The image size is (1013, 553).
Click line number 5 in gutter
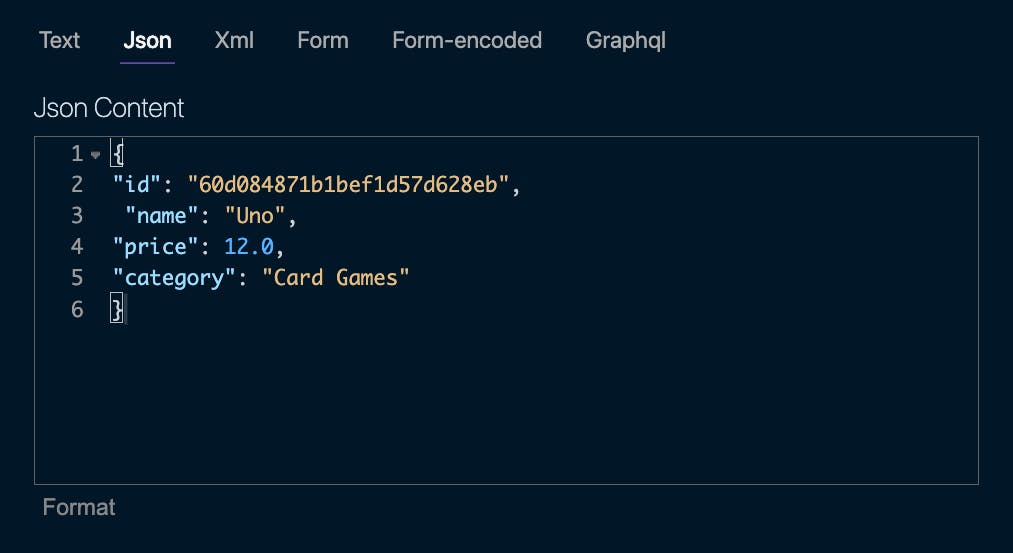pos(78,278)
